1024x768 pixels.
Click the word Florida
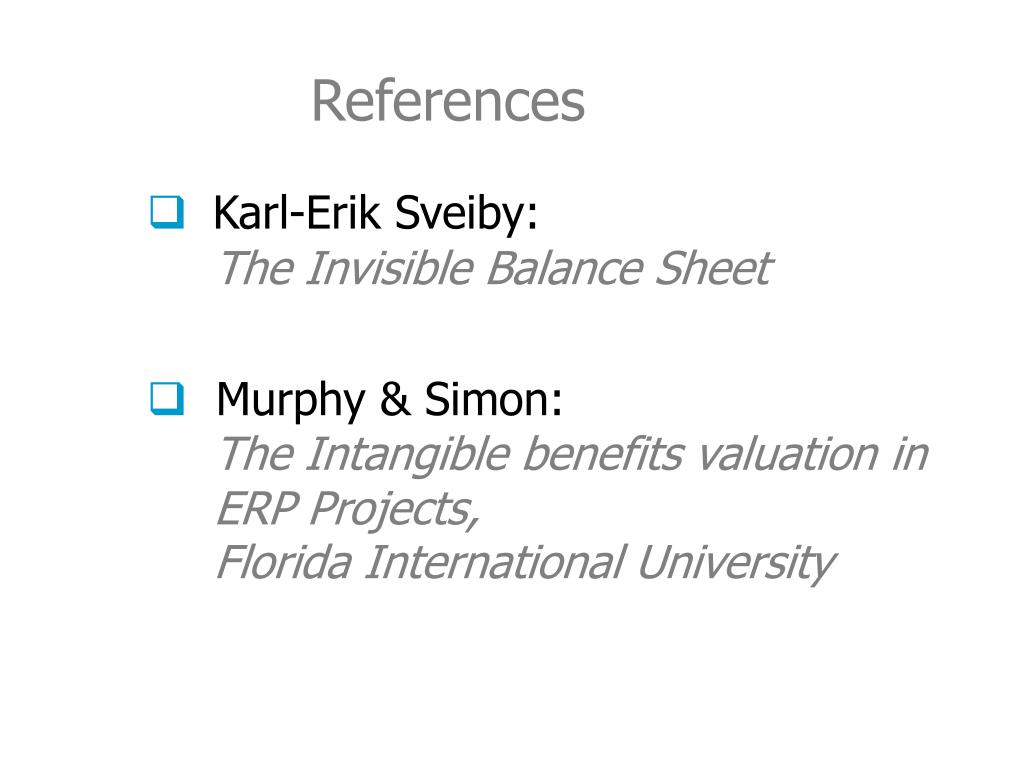[x=285, y=562]
